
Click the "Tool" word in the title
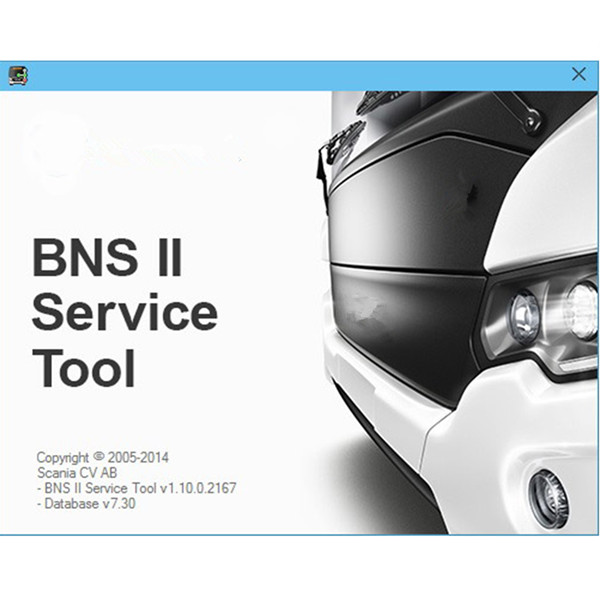point(84,368)
